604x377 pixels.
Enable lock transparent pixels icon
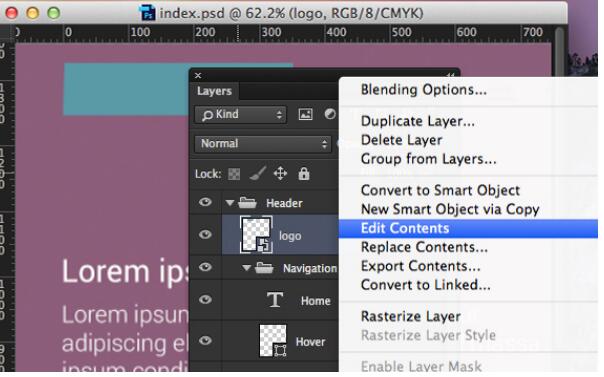tap(234, 174)
